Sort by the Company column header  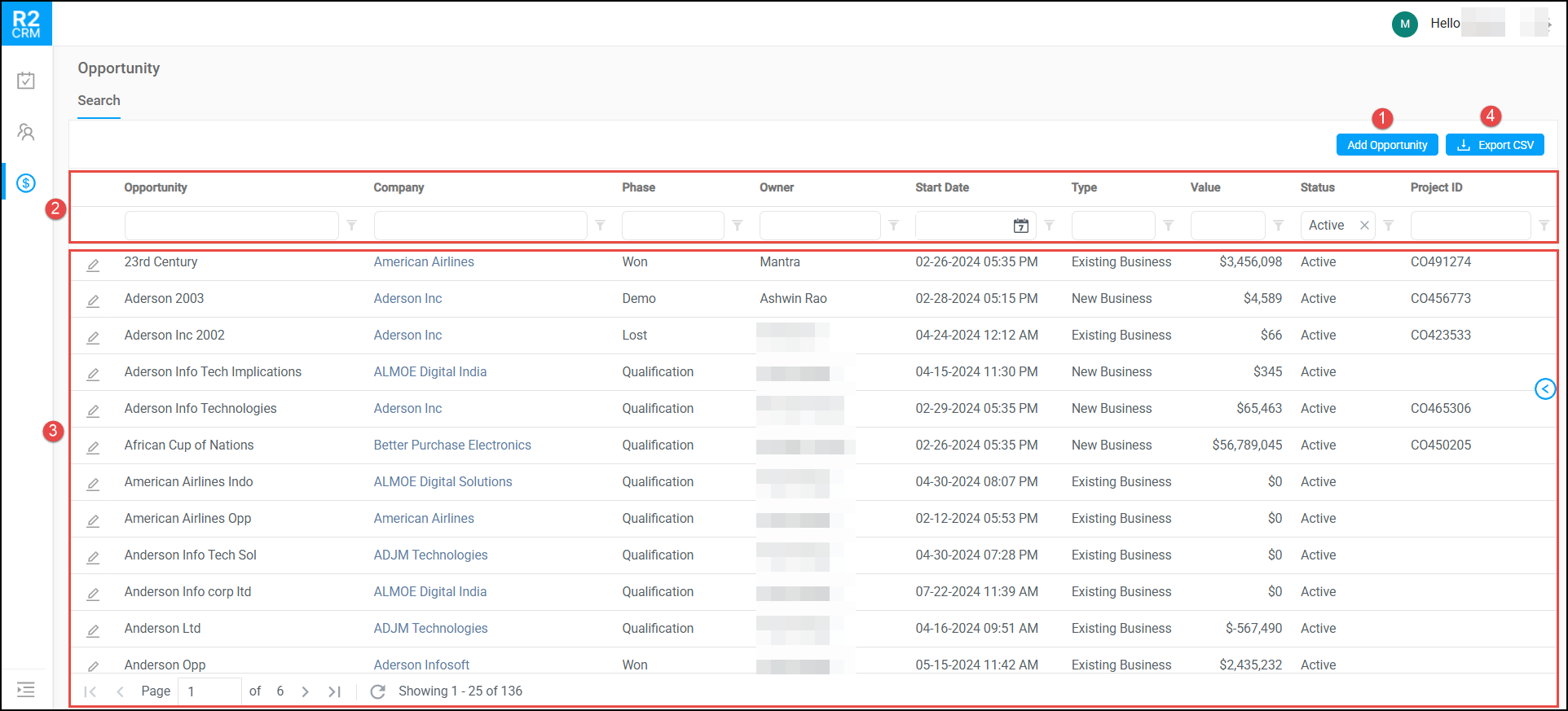[399, 187]
